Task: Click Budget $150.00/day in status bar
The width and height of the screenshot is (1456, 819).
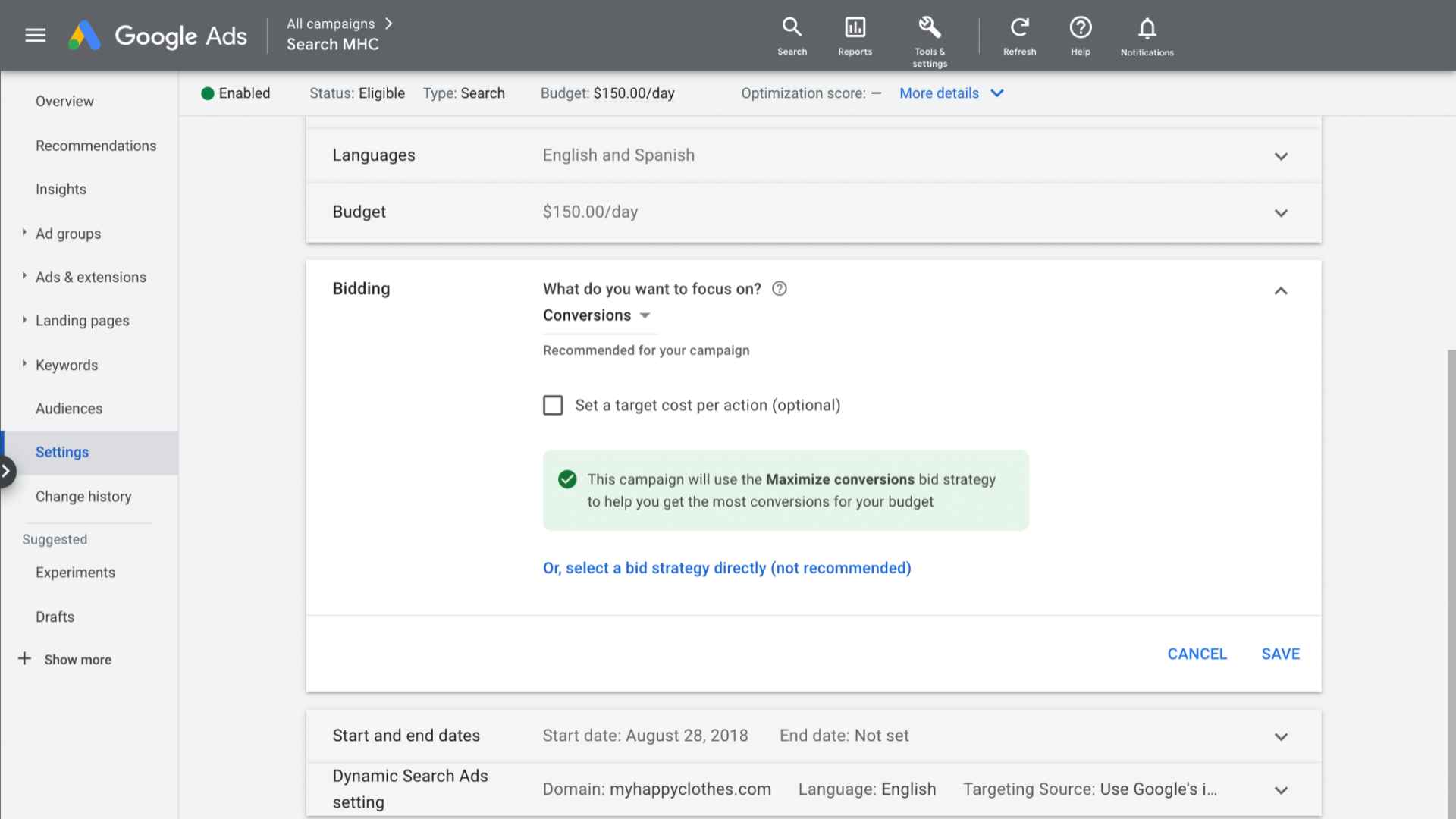Action: click(x=607, y=93)
